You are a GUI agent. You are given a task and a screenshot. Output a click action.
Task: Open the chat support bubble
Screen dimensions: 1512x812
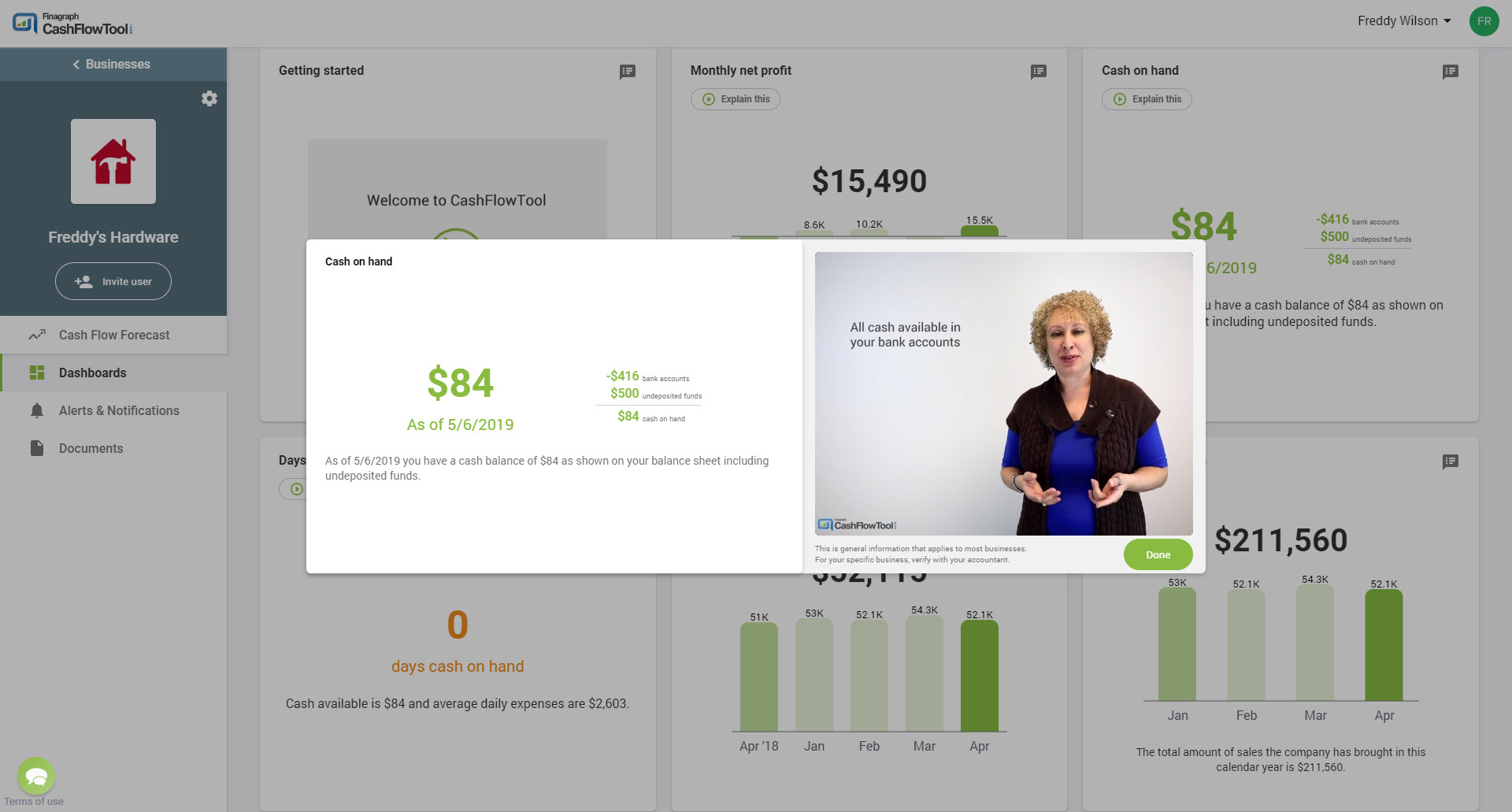click(x=36, y=777)
